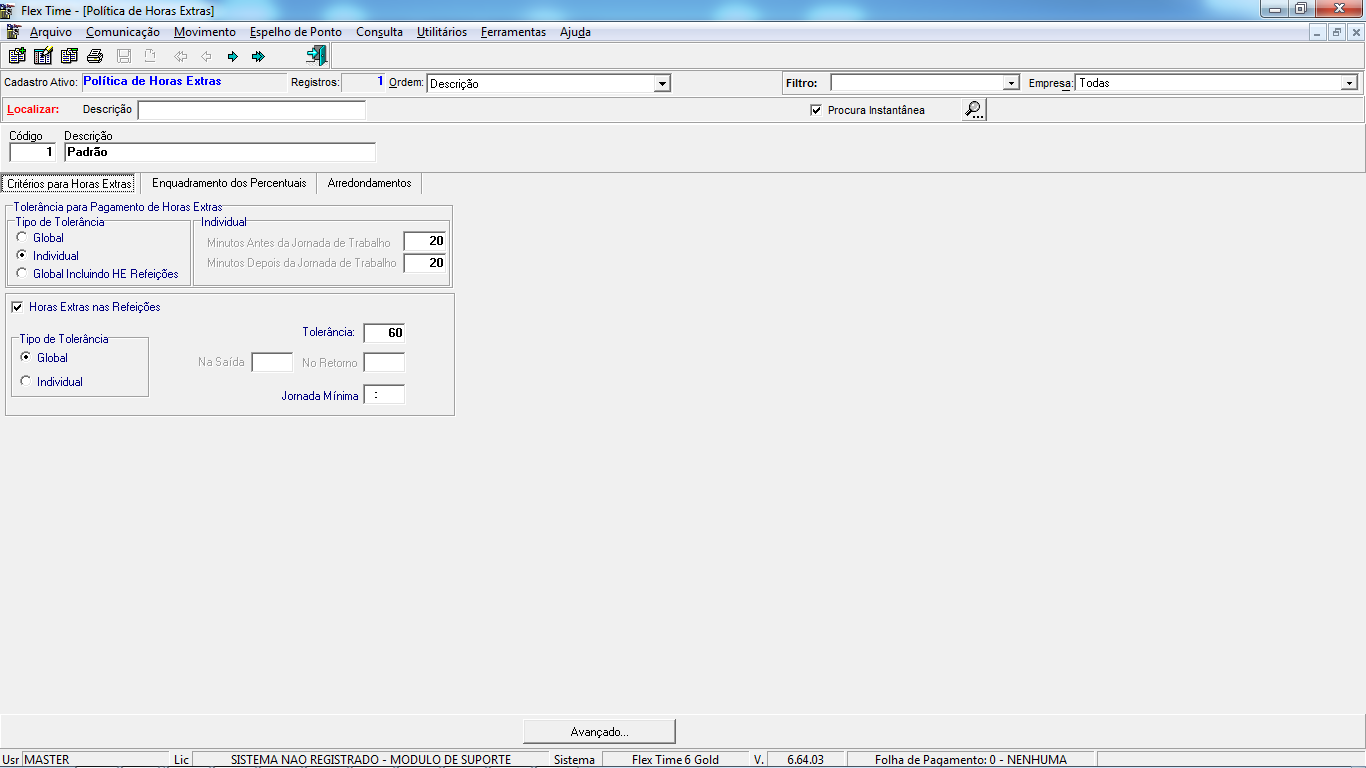
Task: Click the Descrição field containing Padrão
Action: 220,152
